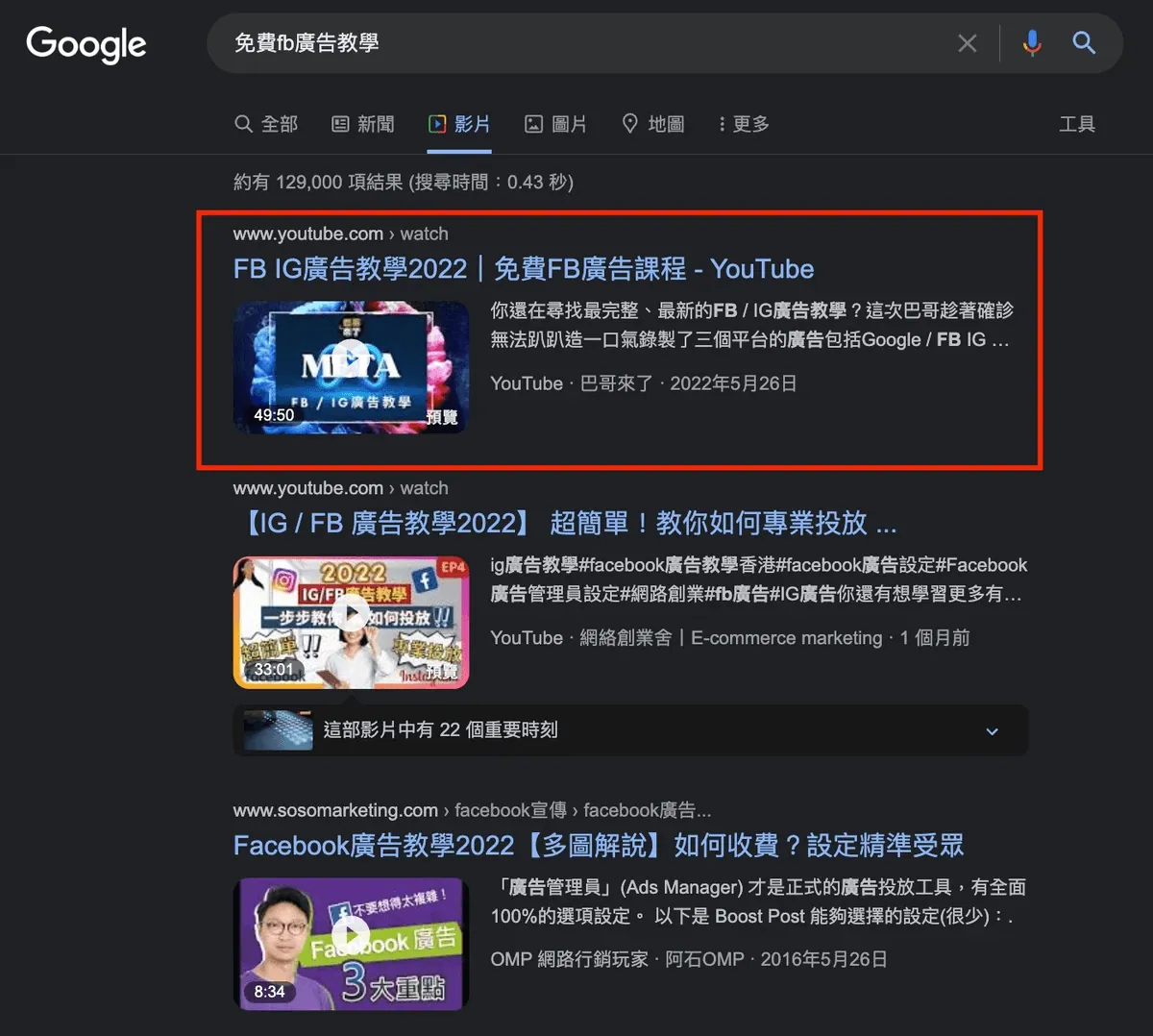Click the text YouTube · 巴哥來了 · 2022年5月26日
Viewport: 1153px width, 1036px height.
pyautogui.click(x=644, y=383)
